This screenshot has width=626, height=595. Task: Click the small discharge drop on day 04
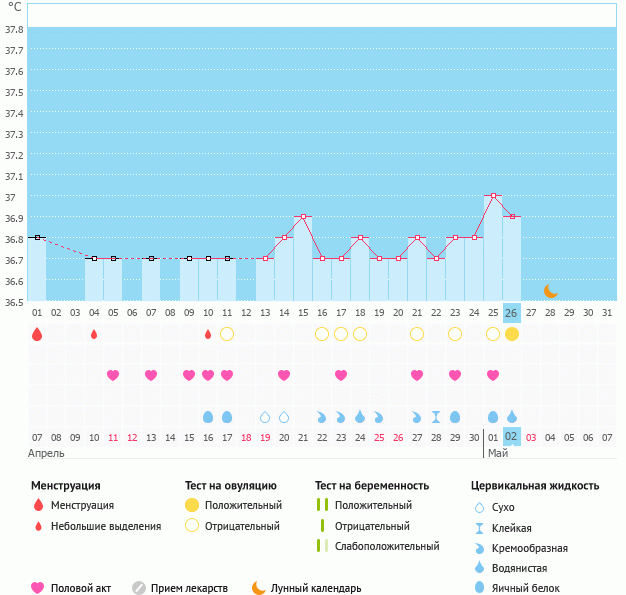click(x=94, y=334)
